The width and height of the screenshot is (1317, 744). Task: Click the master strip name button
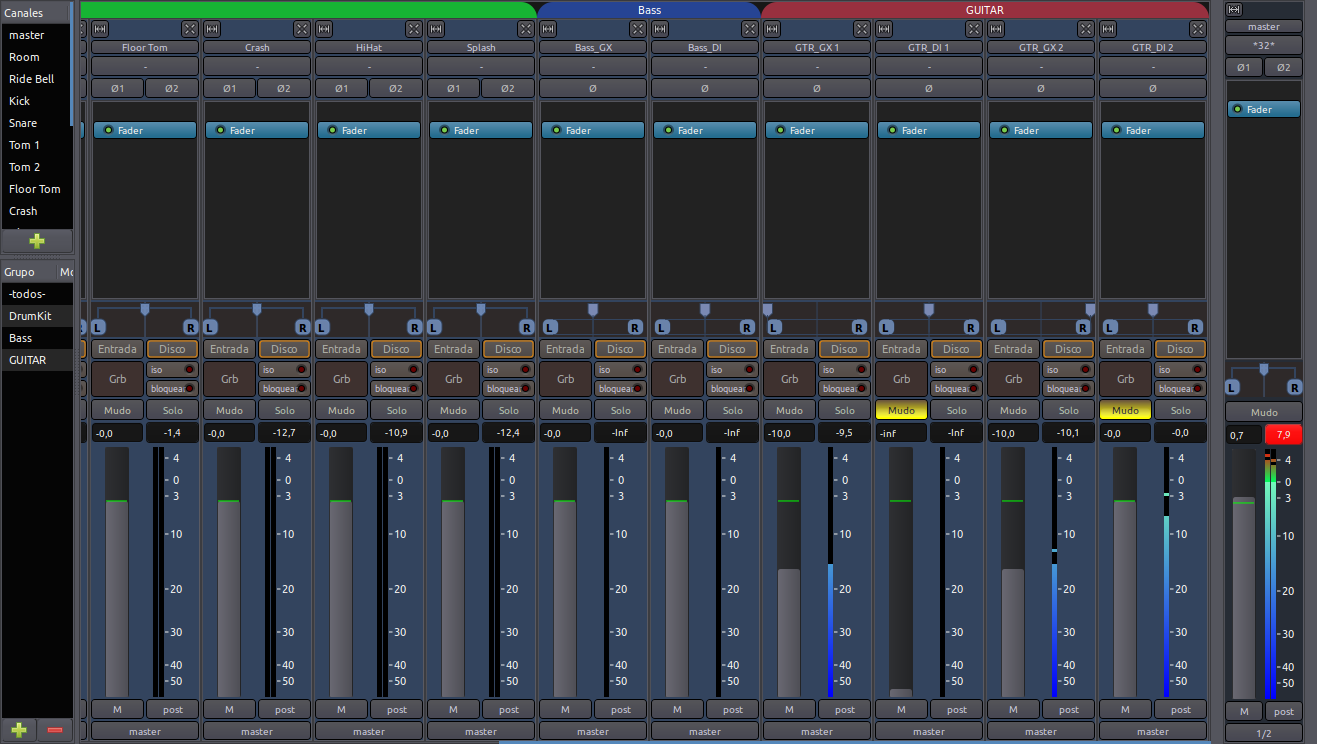(x=1264, y=27)
